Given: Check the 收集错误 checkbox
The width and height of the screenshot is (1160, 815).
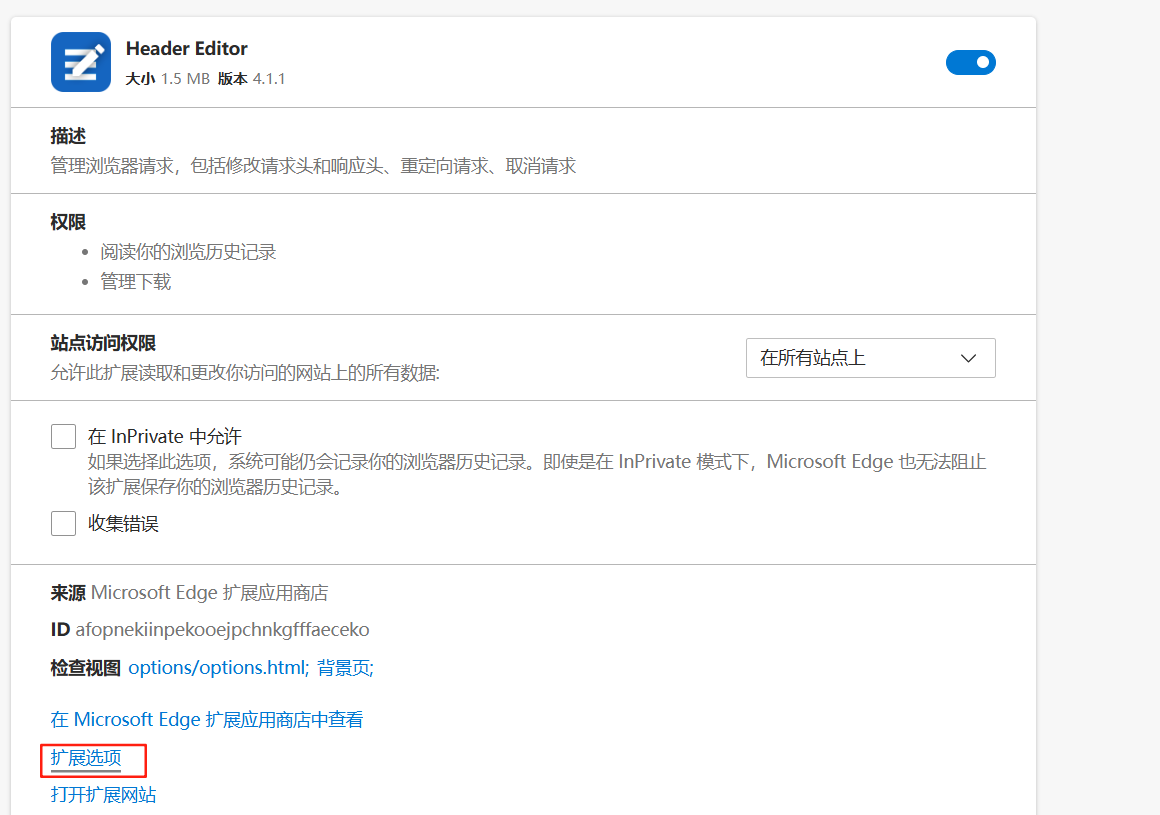Looking at the screenshot, I should coord(64,524).
